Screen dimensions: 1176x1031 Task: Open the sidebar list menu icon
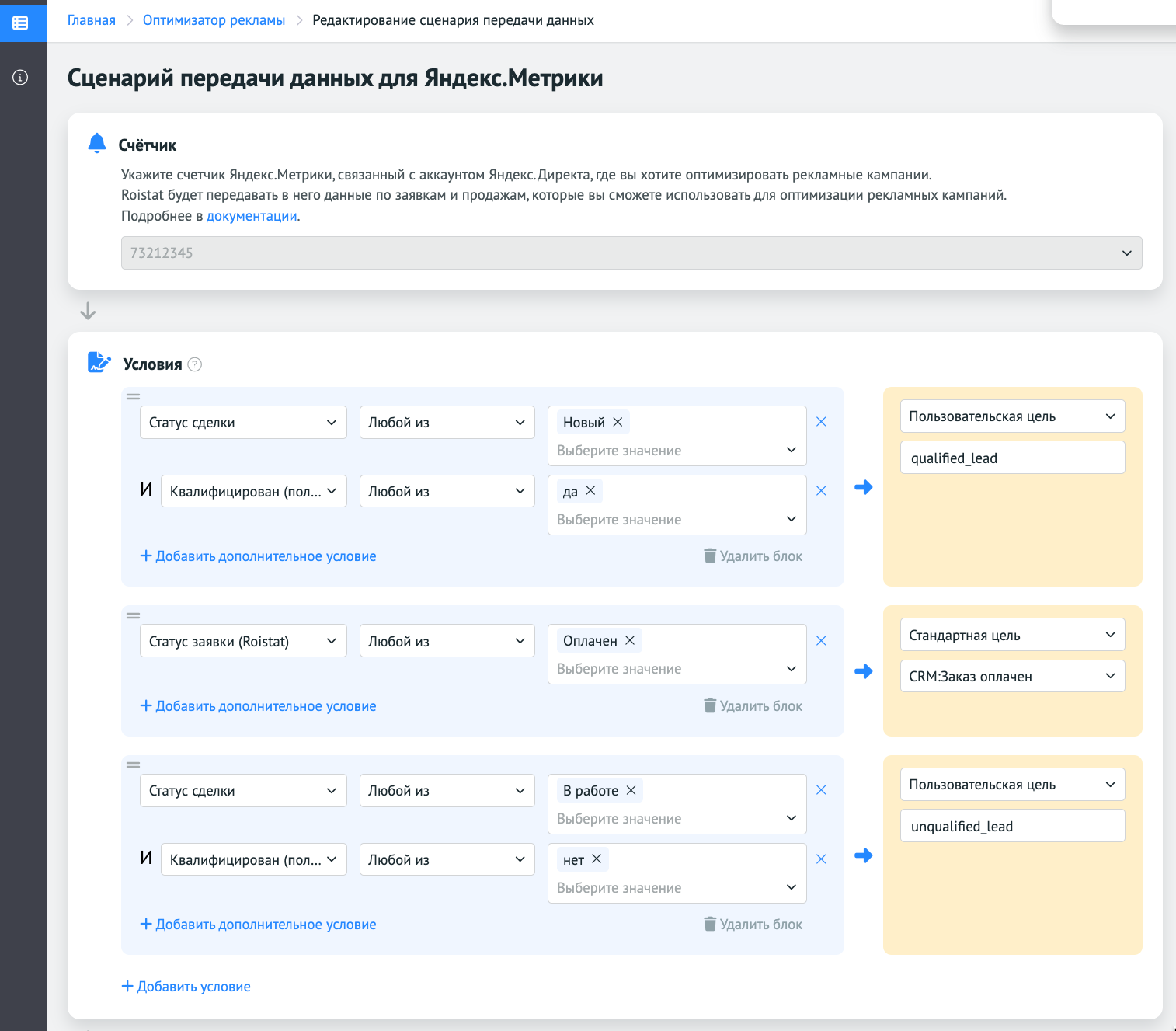(21, 23)
